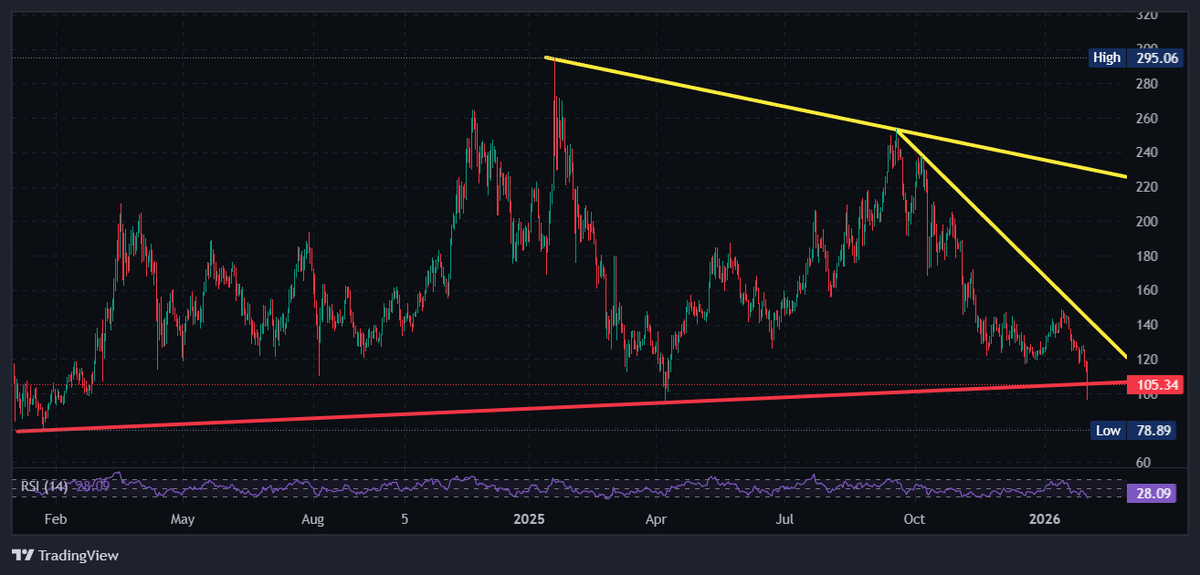This screenshot has width=1200, height=575.
Task: Click the May label on the time axis
Action: point(182,520)
